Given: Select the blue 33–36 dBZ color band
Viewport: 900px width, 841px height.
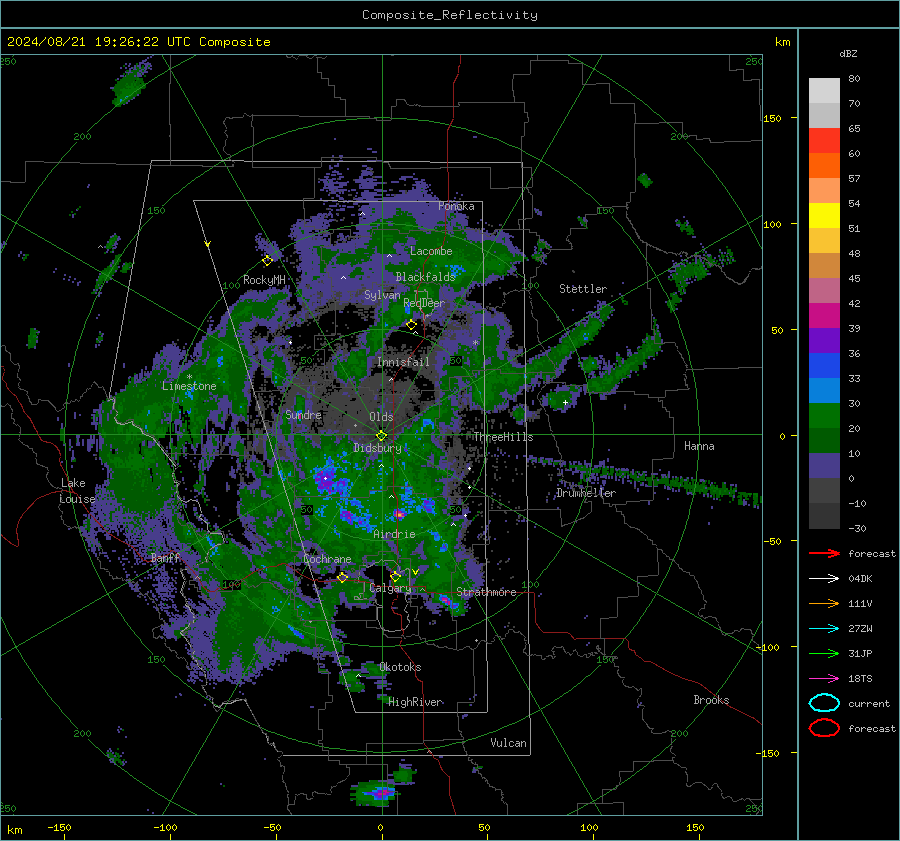Looking at the screenshot, I should 824,366.
